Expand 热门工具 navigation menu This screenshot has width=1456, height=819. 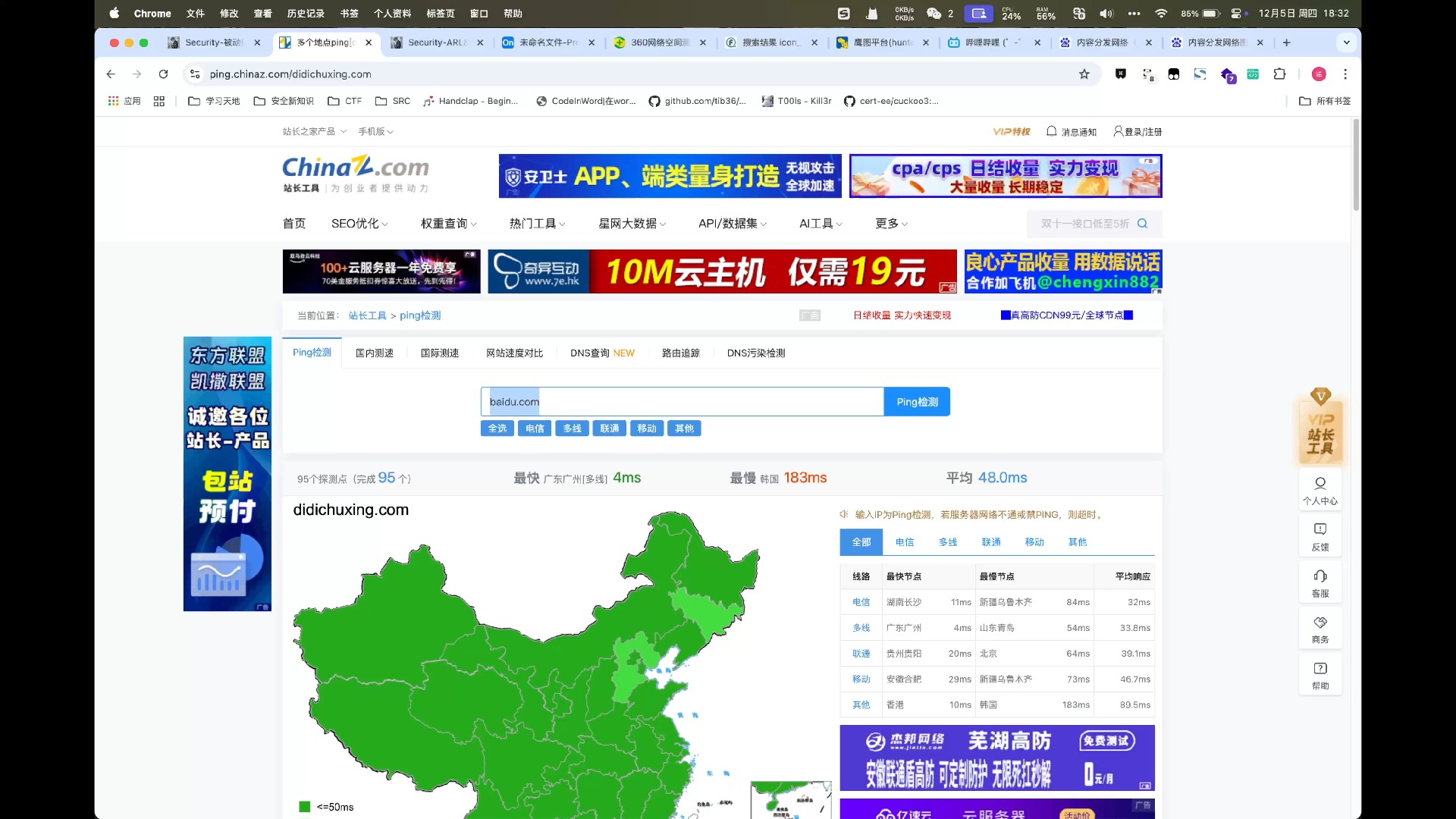point(538,223)
